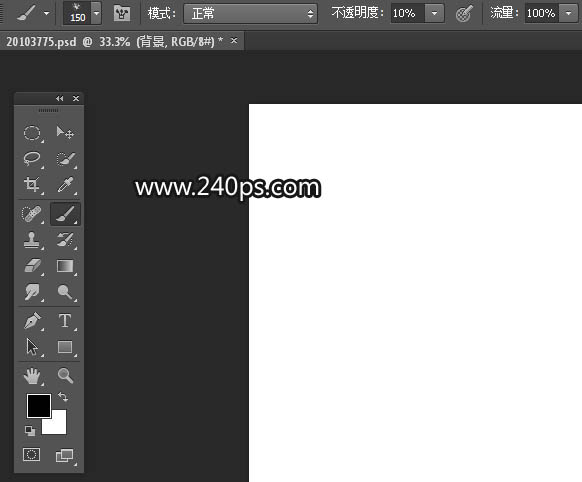
Task: Select the Lasso tool
Action: [x=32, y=158]
